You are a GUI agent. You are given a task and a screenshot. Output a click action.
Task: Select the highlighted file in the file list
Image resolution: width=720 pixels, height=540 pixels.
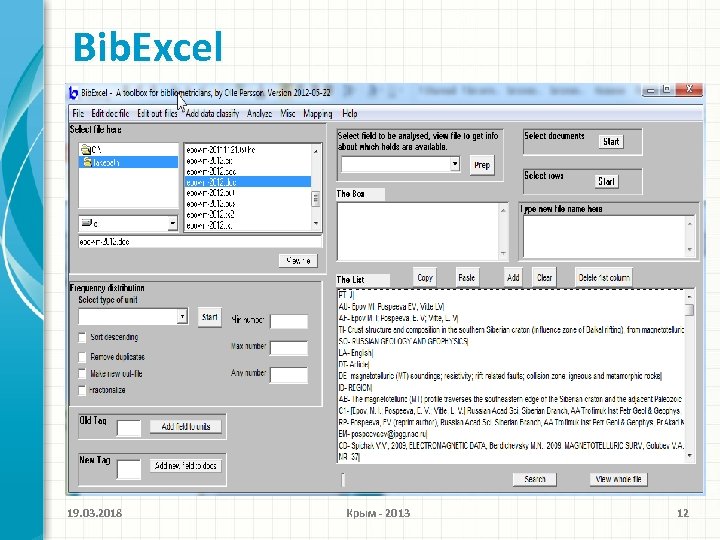coord(248,182)
